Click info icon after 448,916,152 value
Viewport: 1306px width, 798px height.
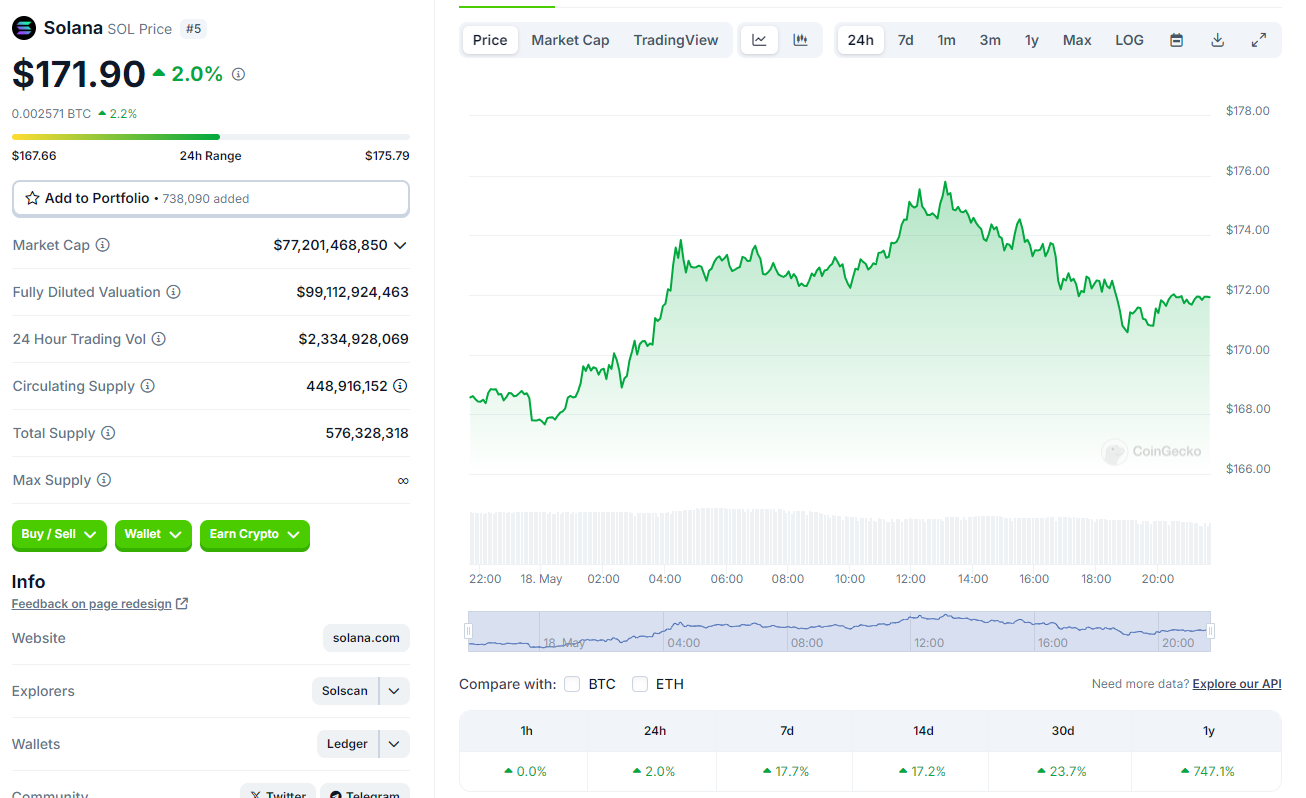coord(400,386)
